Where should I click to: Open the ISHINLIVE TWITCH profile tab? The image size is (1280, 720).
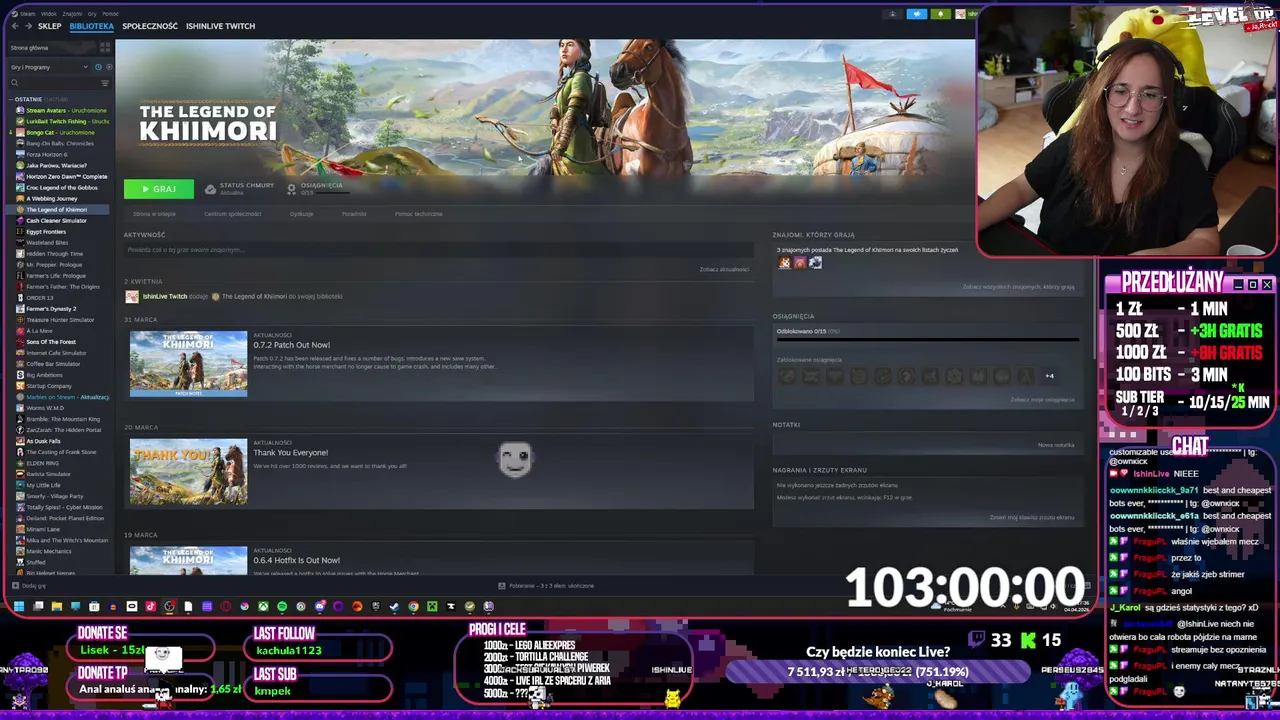[x=220, y=26]
